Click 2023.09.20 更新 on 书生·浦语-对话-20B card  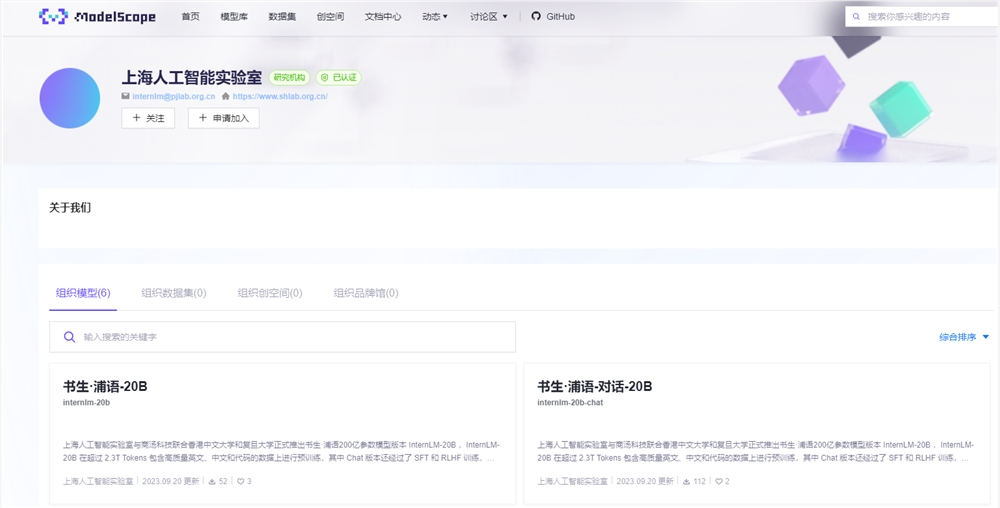click(x=645, y=482)
